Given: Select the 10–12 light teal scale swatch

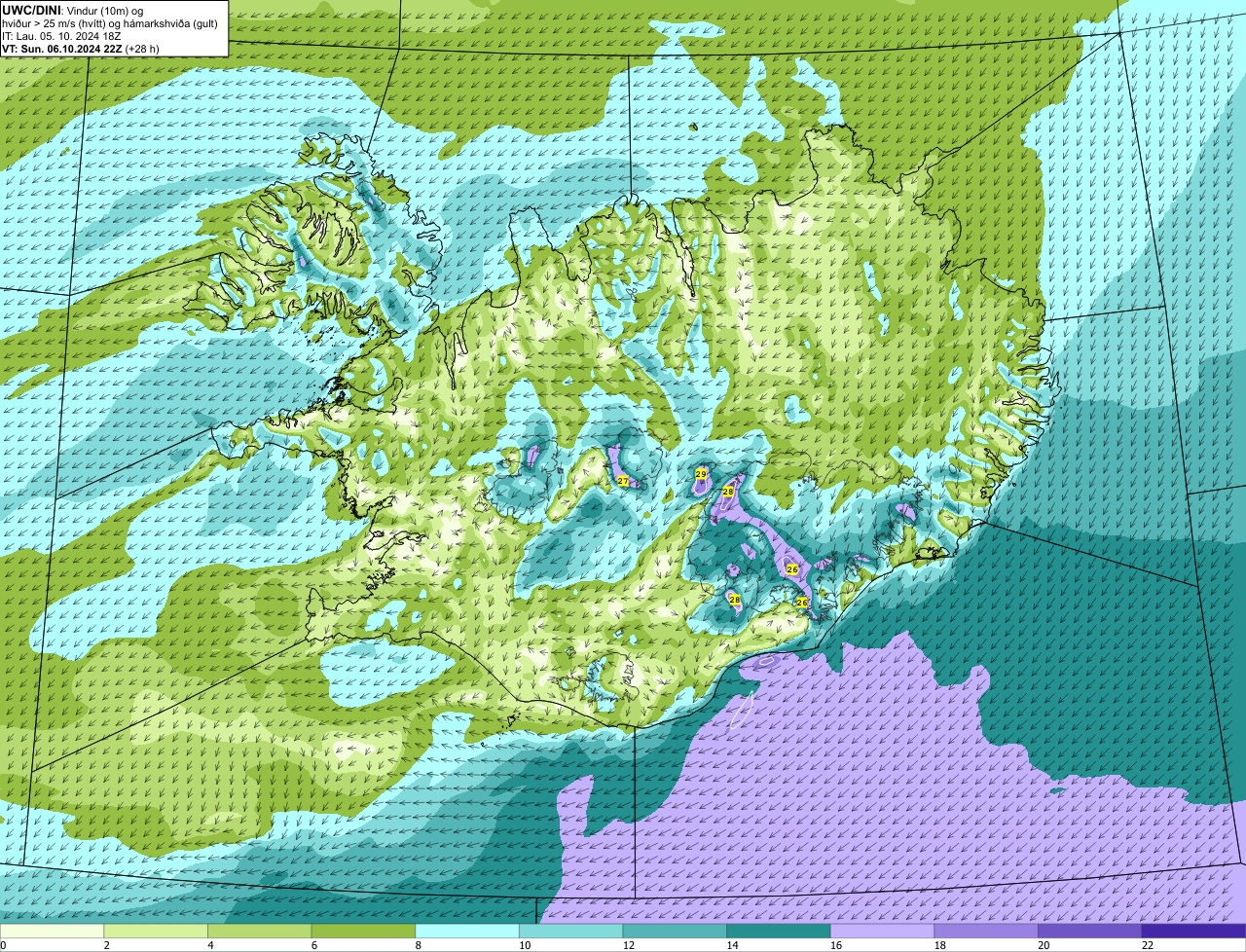Looking at the screenshot, I should [x=571, y=931].
